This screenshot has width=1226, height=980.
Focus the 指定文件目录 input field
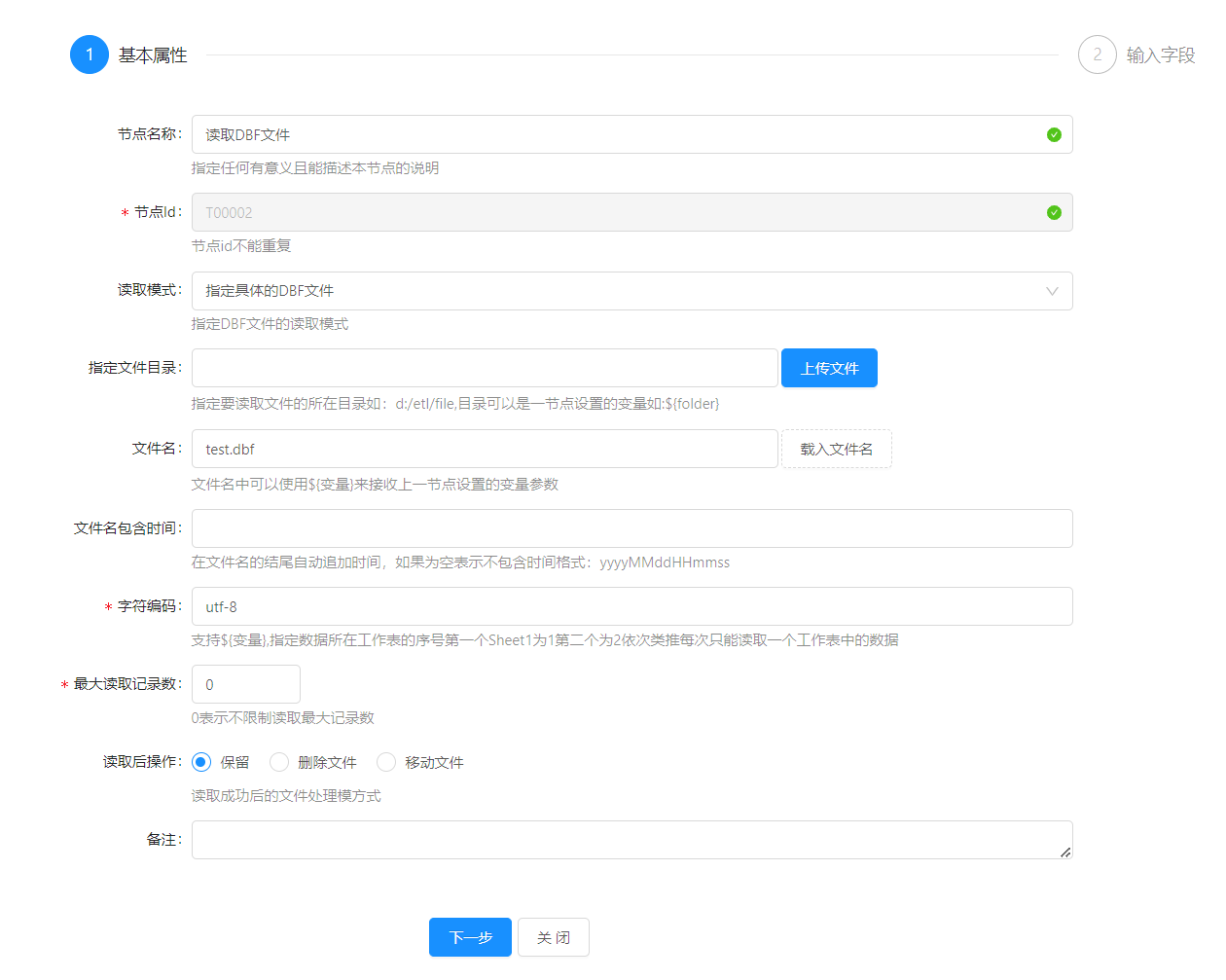[485, 368]
